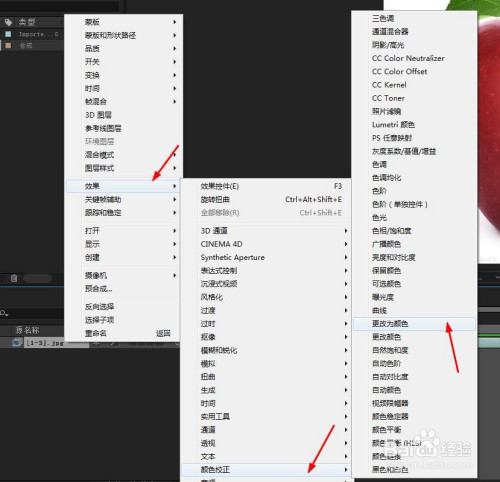Open the 抠像 effect category
Image resolution: width=500 pixels, height=482 pixels.
[x=266, y=337]
